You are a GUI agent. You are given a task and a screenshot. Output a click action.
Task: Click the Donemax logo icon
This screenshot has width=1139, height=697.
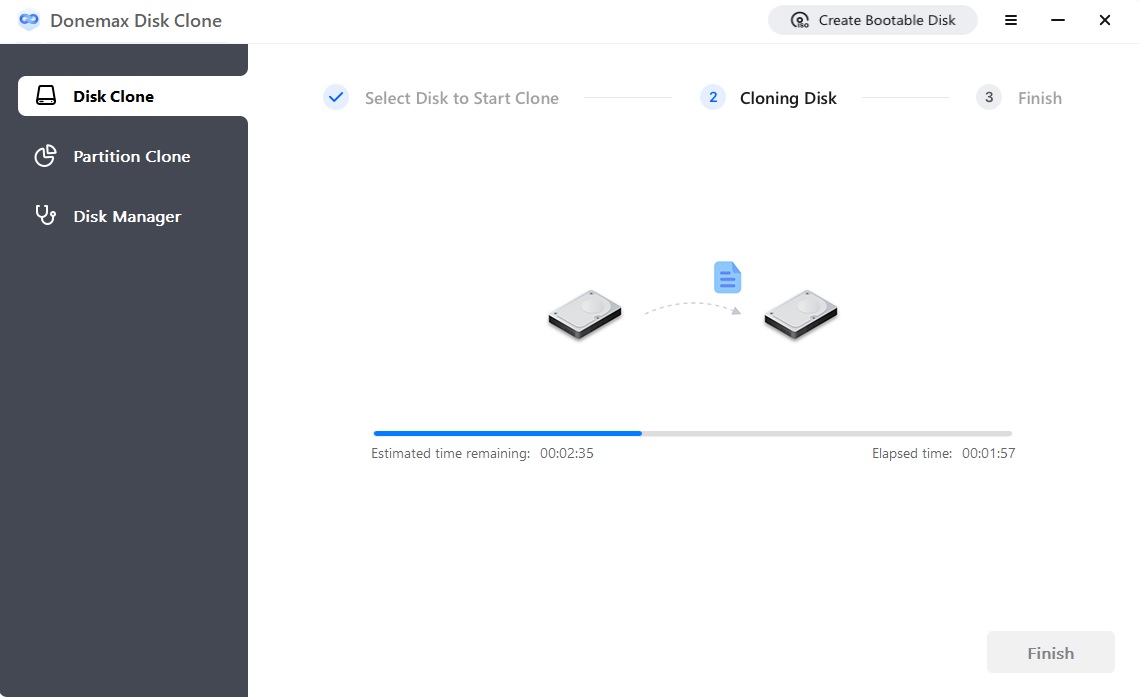click(x=29, y=20)
